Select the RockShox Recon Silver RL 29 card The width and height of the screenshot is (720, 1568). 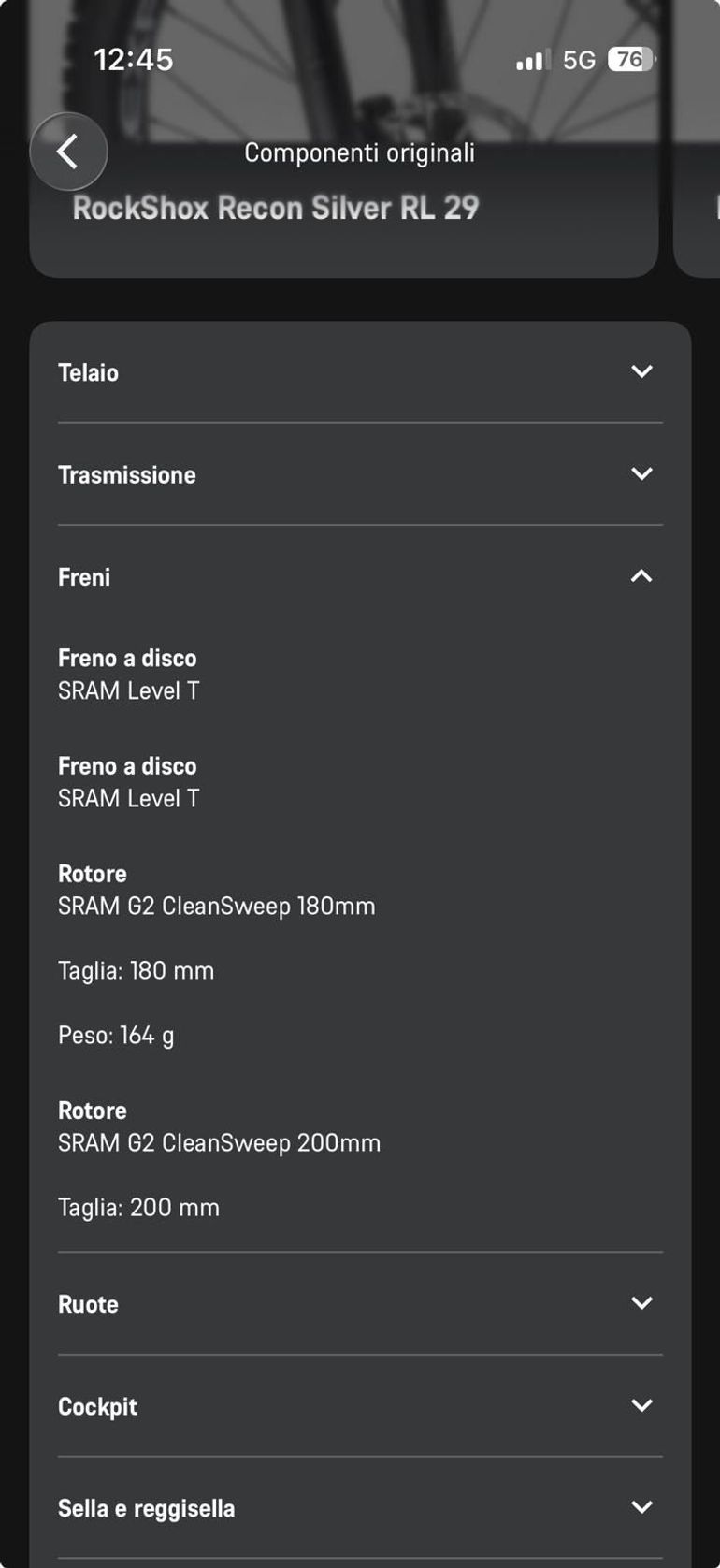pyautogui.click(x=344, y=208)
